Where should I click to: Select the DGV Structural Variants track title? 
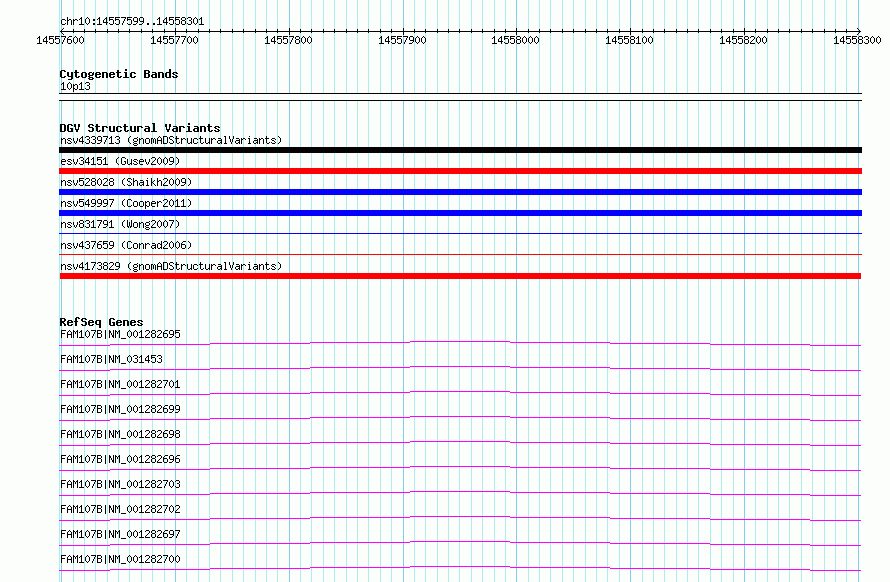coord(140,128)
